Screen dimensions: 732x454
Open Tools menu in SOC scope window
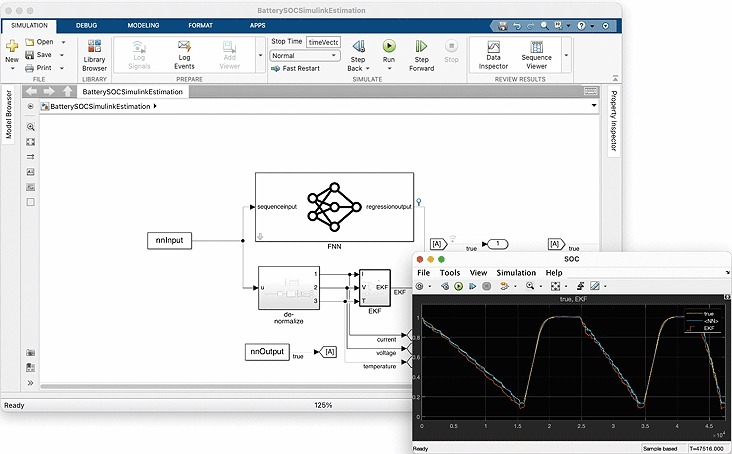pyautogui.click(x=450, y=273)
